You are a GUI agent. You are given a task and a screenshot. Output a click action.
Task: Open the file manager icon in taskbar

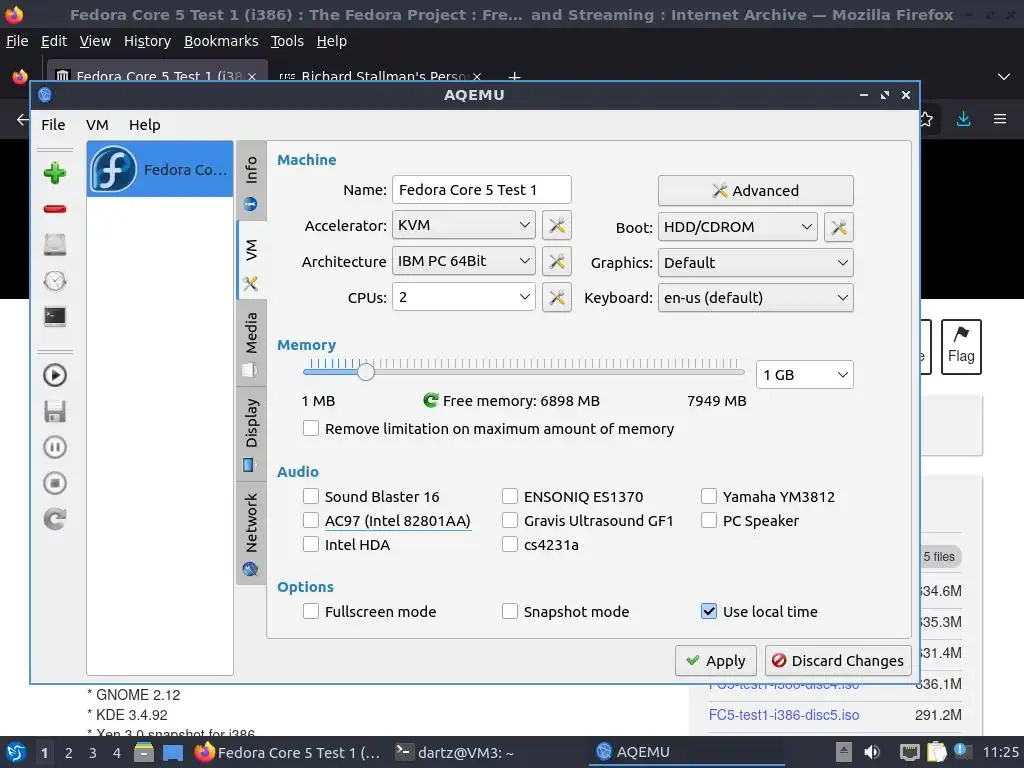point(144,752)
